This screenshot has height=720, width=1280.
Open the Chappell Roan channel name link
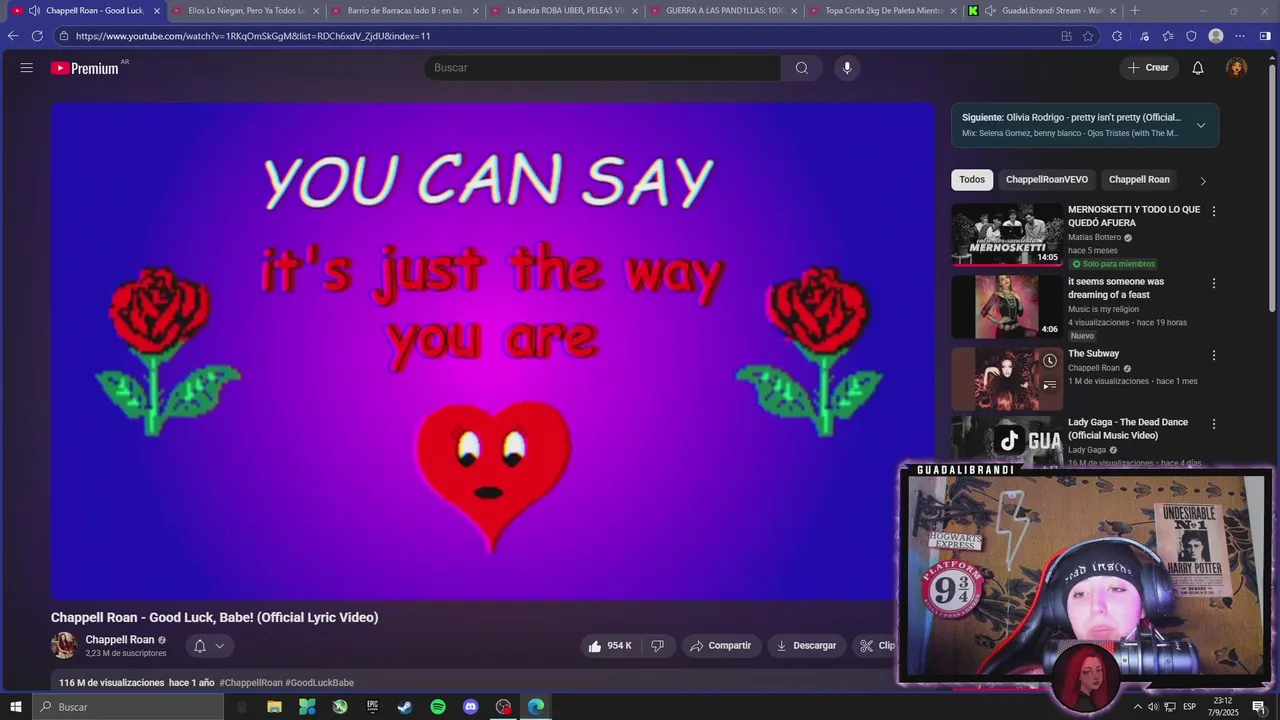[120, 640]
